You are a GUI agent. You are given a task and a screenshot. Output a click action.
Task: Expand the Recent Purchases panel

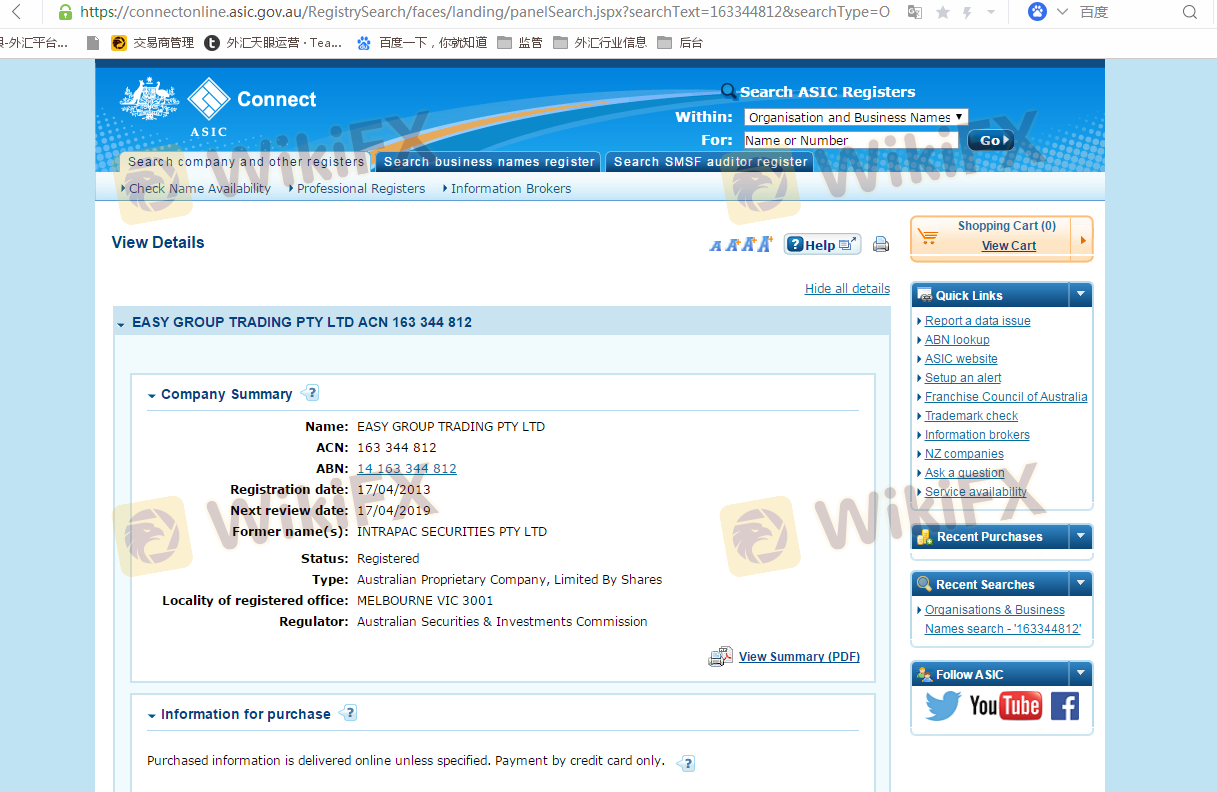(x=1080, y=537)
